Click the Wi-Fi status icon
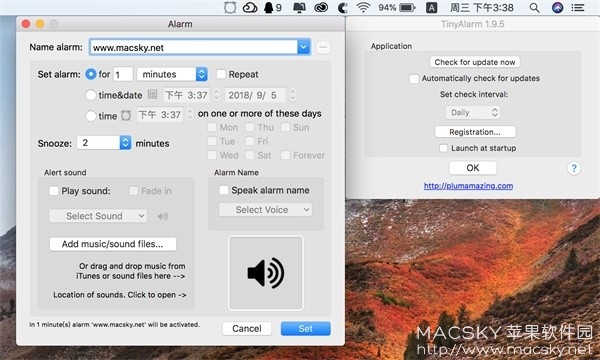This screenshot has width=600, height=360. (x=363, y=8)
